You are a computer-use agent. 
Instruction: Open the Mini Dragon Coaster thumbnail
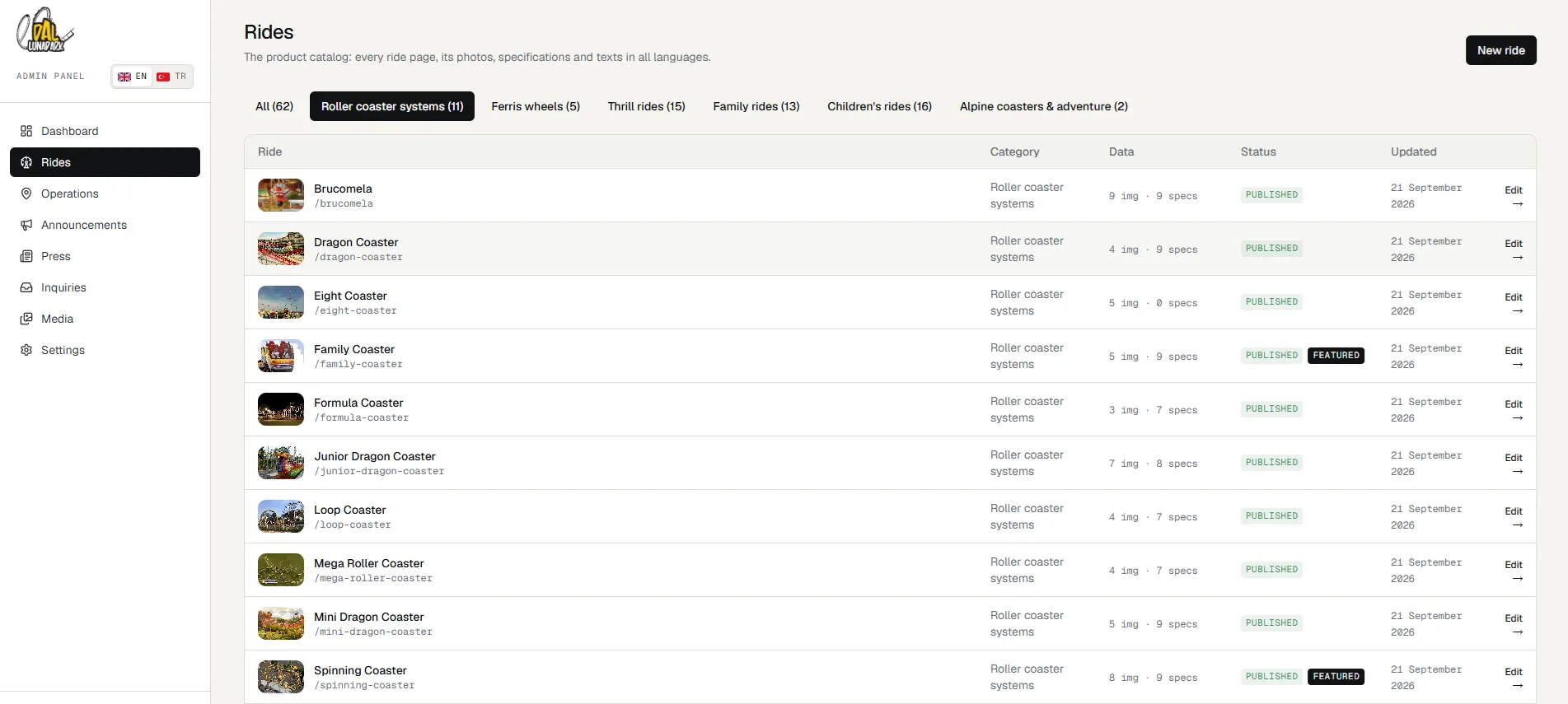(x=281, y=623)
